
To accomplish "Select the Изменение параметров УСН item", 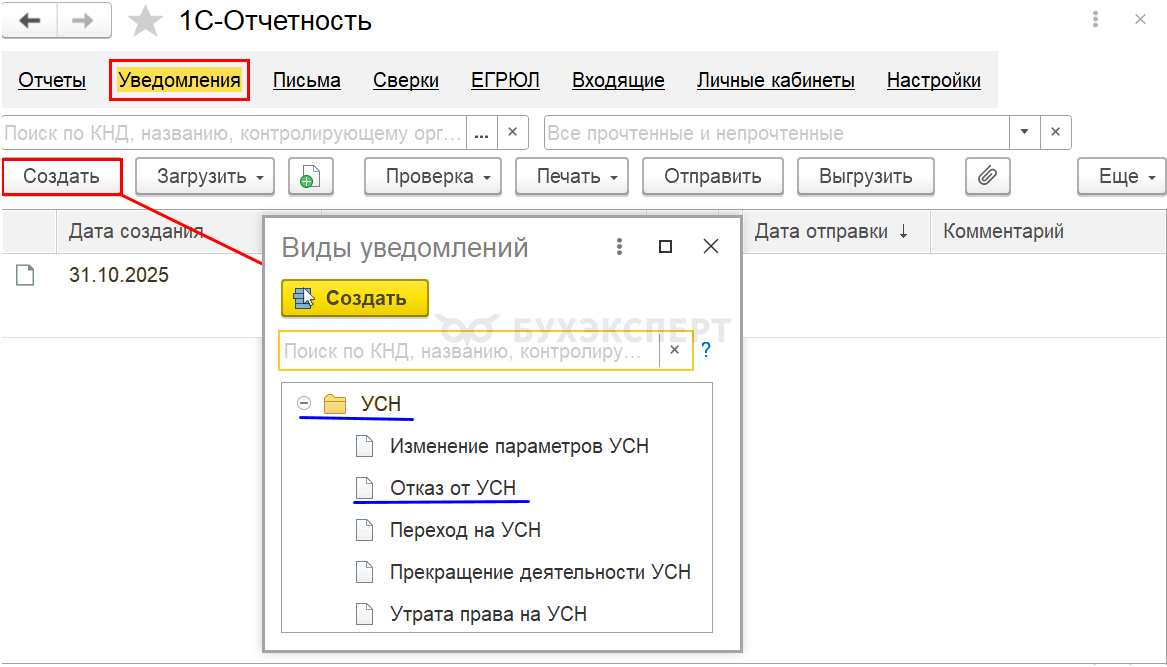I will coord(519,447).
